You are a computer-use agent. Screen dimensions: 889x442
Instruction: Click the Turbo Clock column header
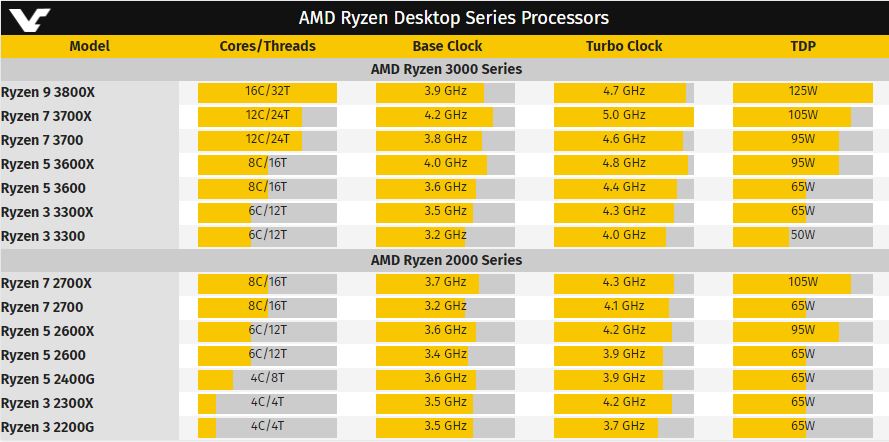point(624,46)
